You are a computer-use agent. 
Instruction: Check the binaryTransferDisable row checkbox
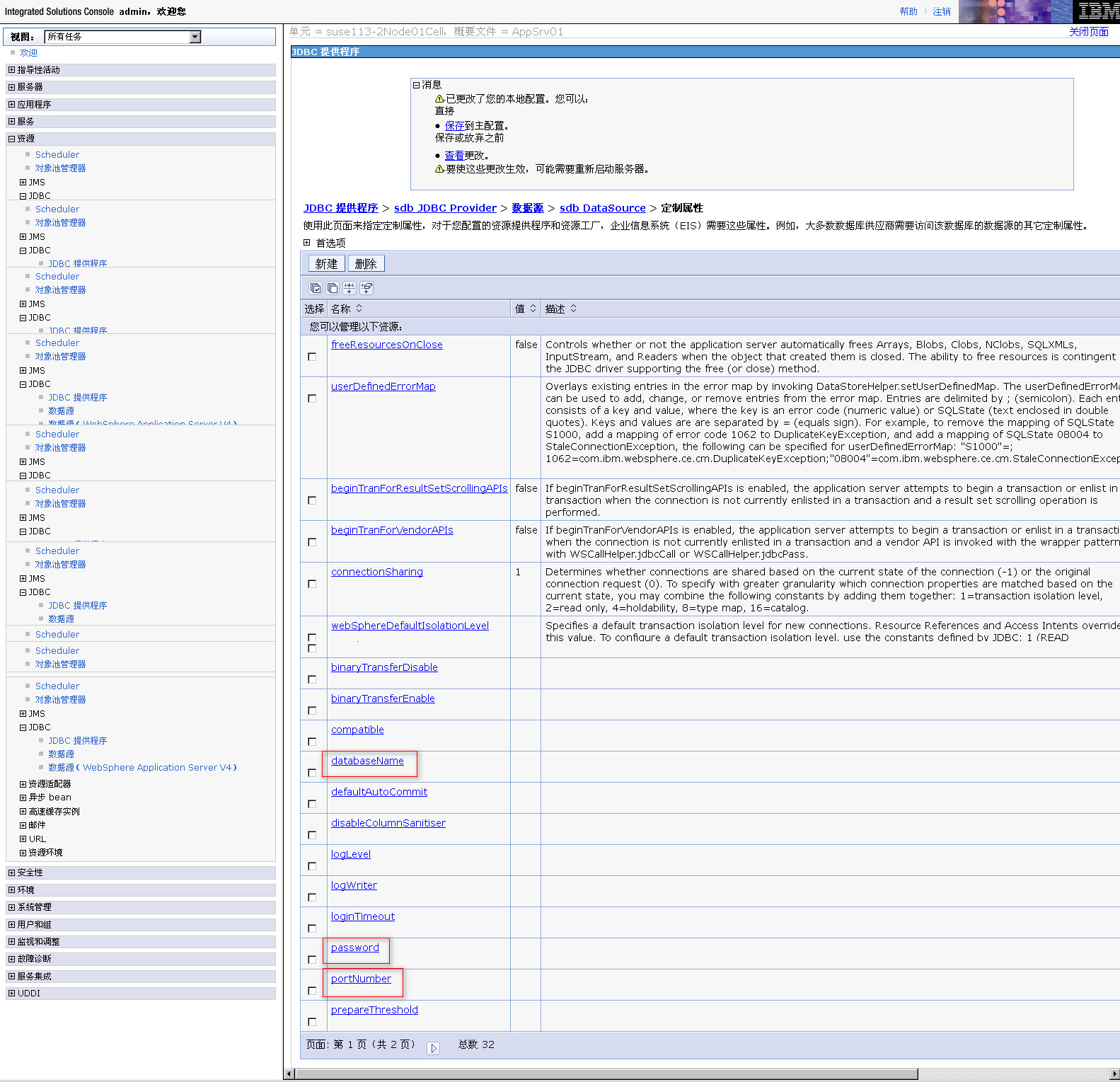pos(312,679)
